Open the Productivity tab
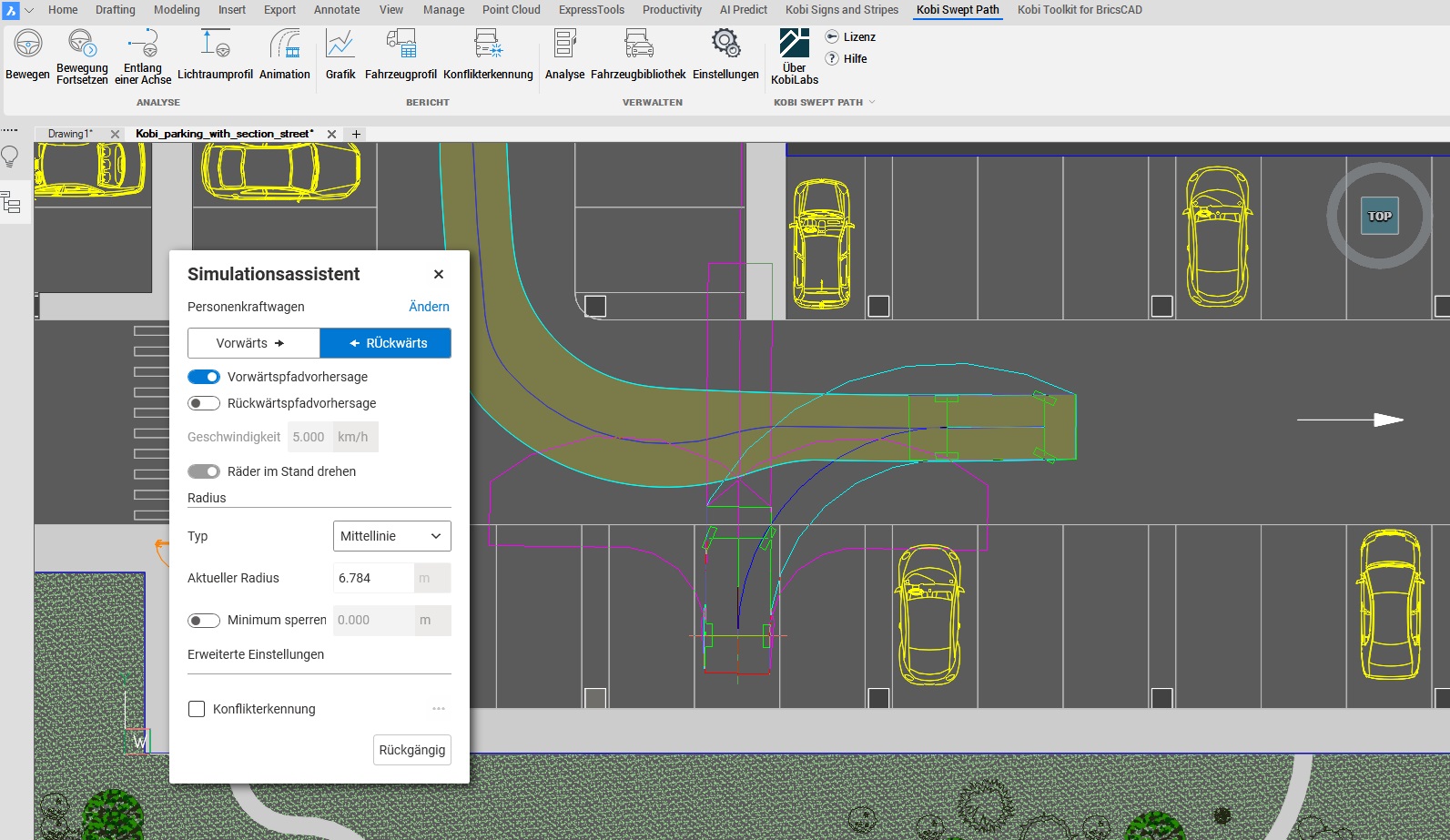The height and width of the screenshot is (840, 1450). [672, 10]
